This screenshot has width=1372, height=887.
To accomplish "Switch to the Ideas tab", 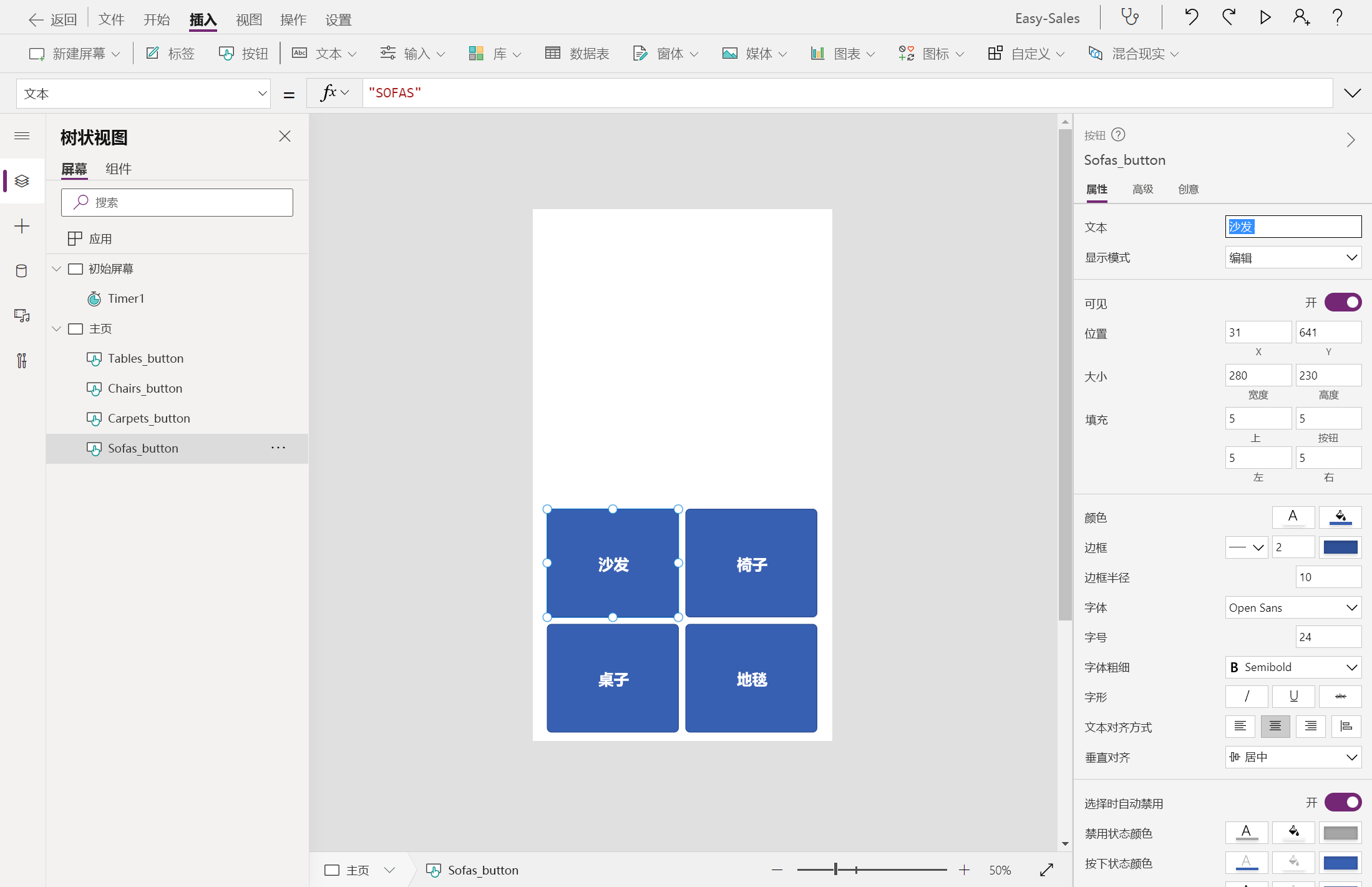I will click(x=1189, y=189).
